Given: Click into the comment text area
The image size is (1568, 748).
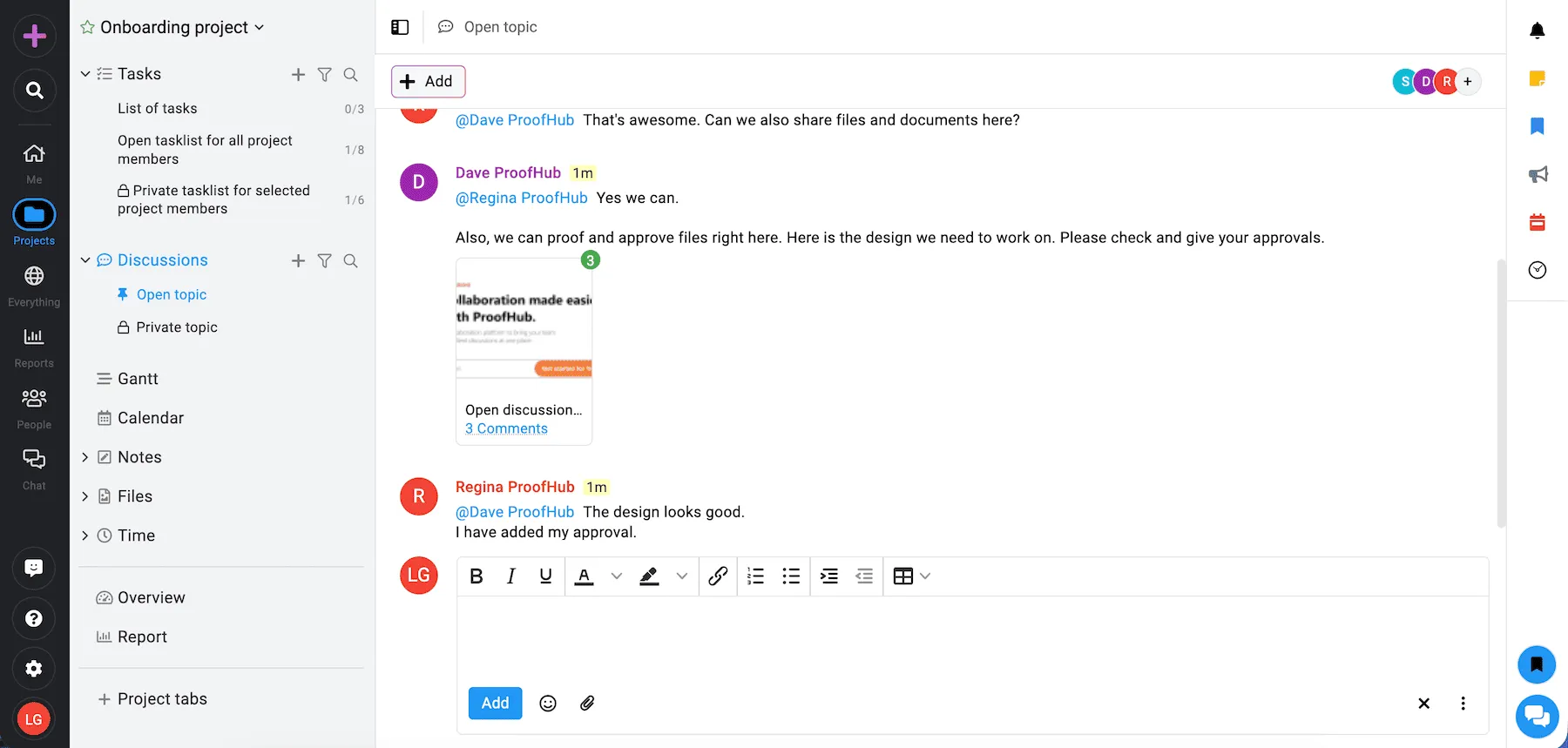Looking at the screenshot, I should 972,639.
